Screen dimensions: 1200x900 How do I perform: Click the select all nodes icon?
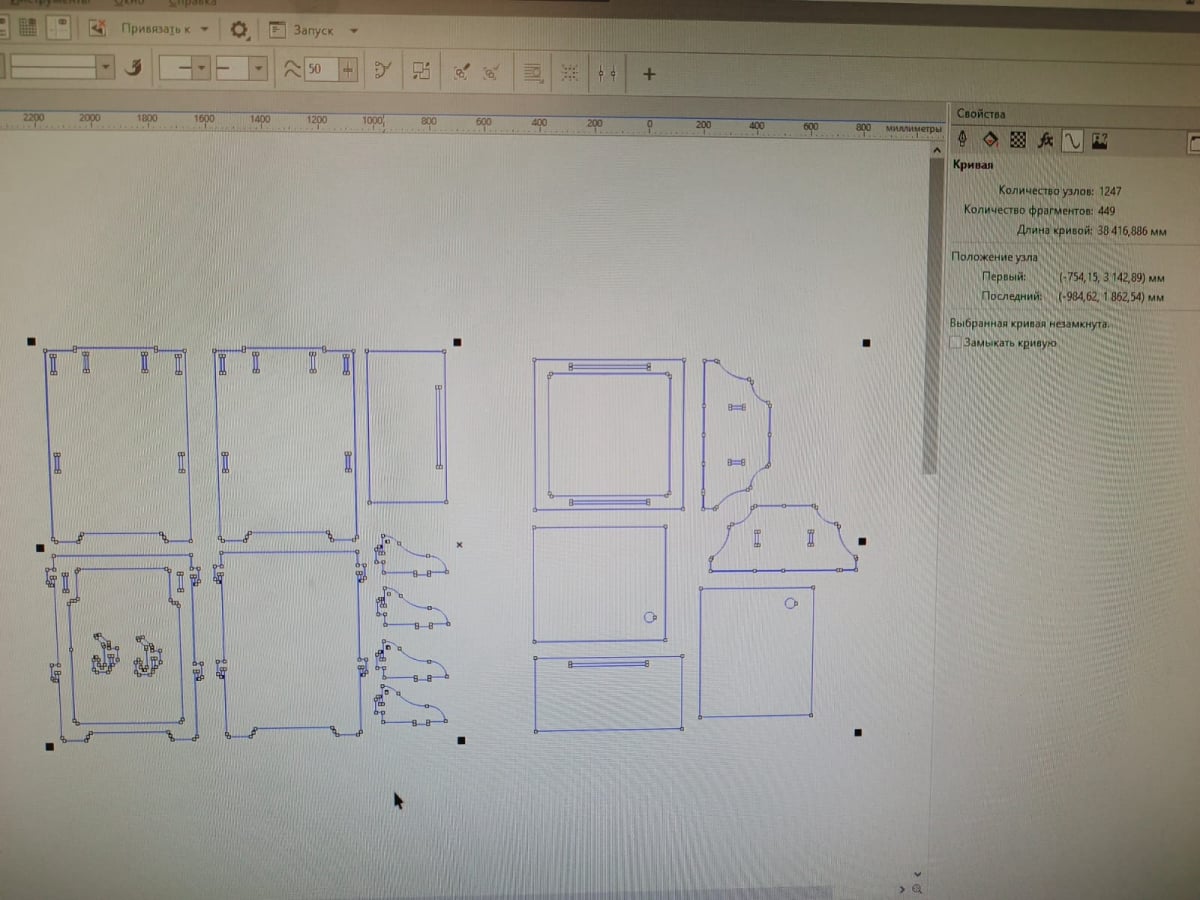coord(569,73)
